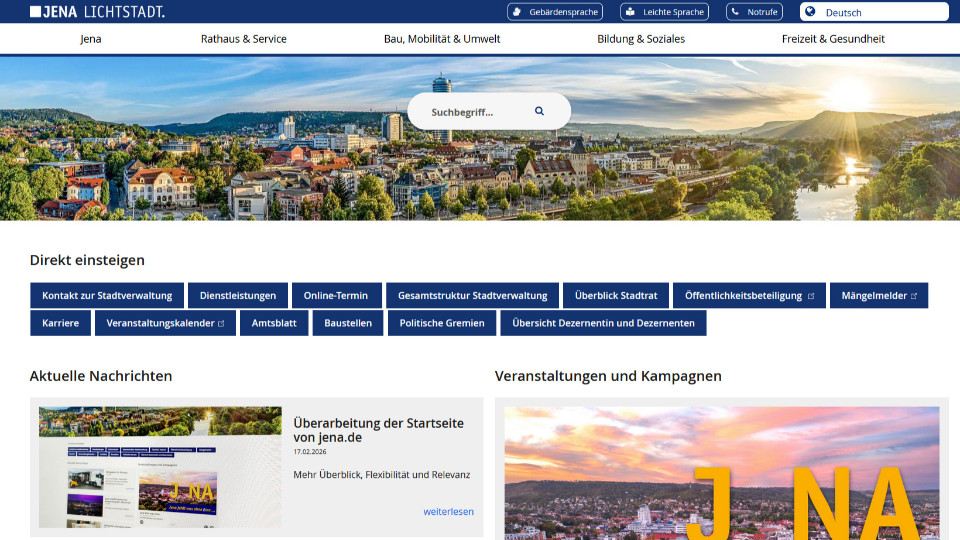
Task: Click the magnifying glass search icon
Action: (x=539, y=111)
